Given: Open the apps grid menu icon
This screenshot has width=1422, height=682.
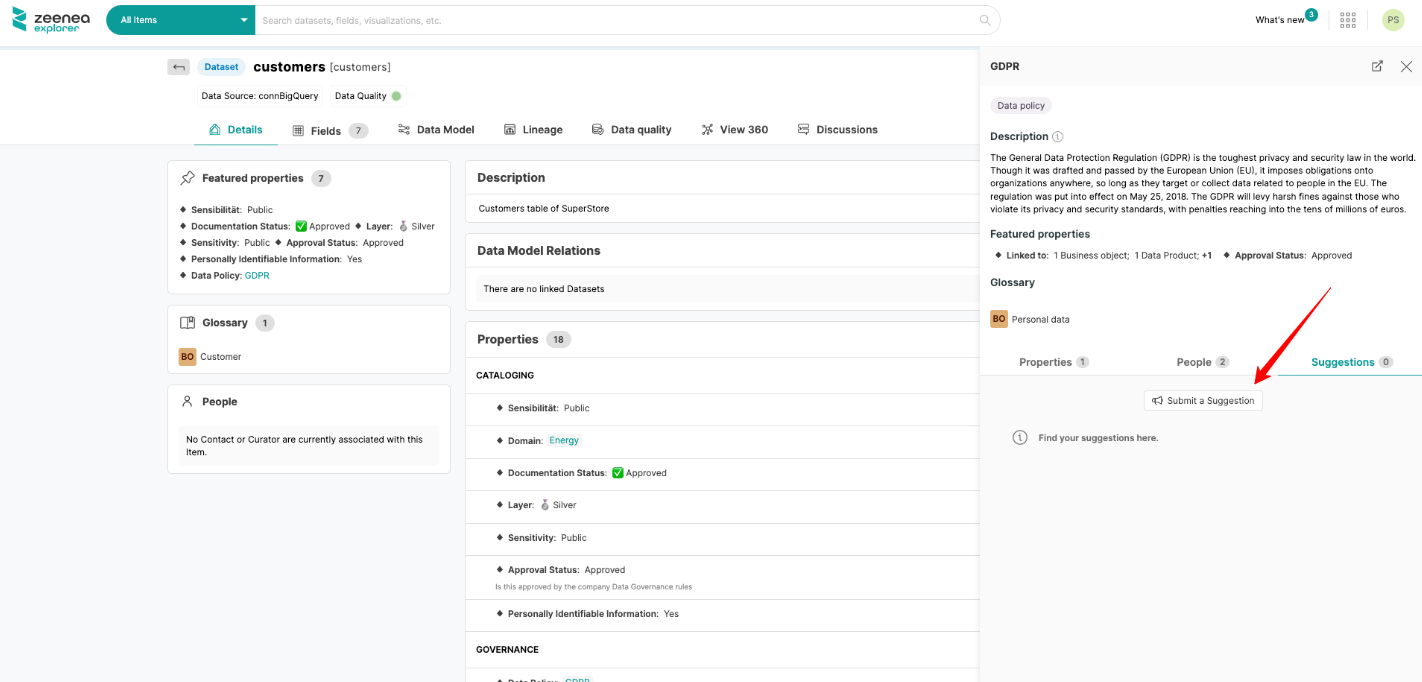Looking at the screenshot, I should click(1347, 20).
